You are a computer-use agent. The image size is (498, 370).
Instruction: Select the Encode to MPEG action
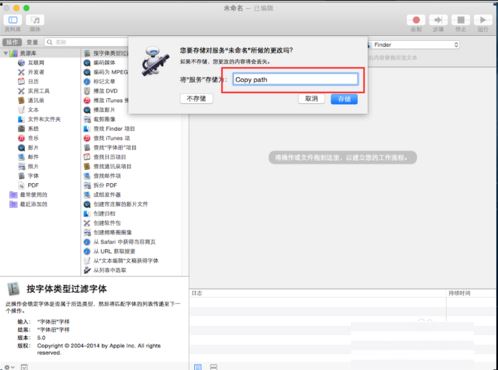(110, 72)
